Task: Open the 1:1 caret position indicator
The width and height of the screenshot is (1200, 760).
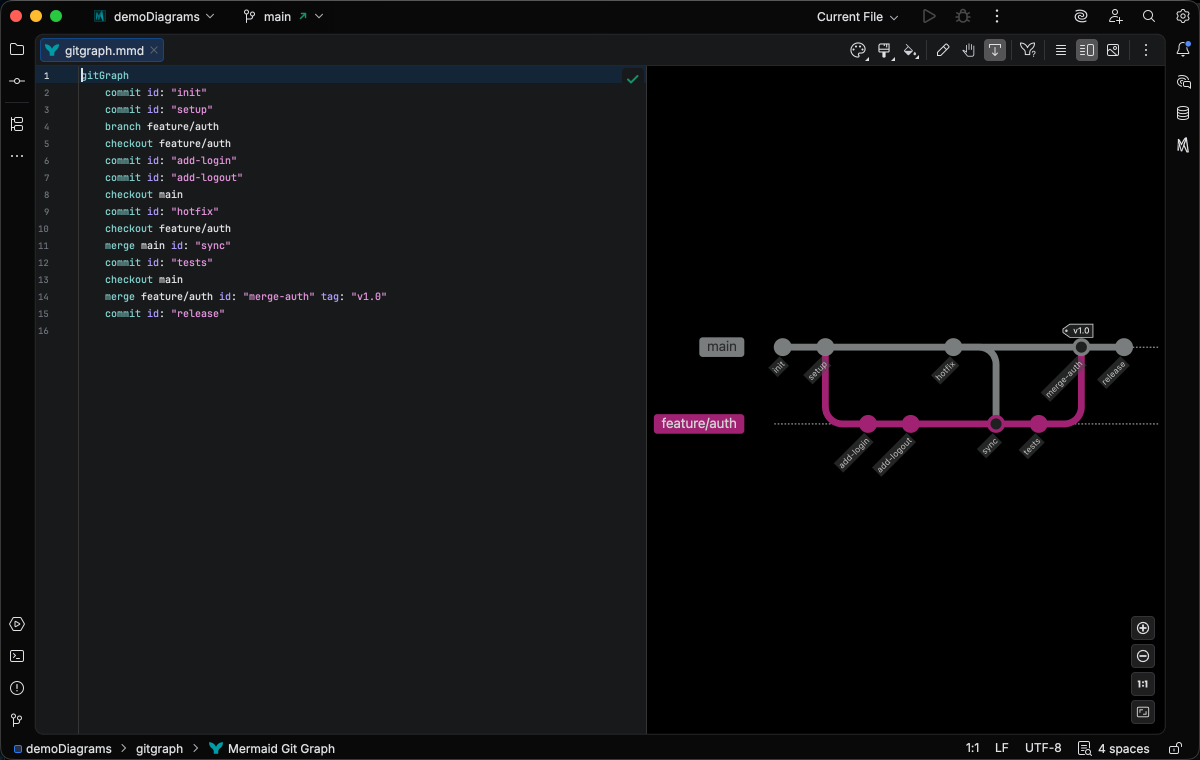Action: click(972, 748)
